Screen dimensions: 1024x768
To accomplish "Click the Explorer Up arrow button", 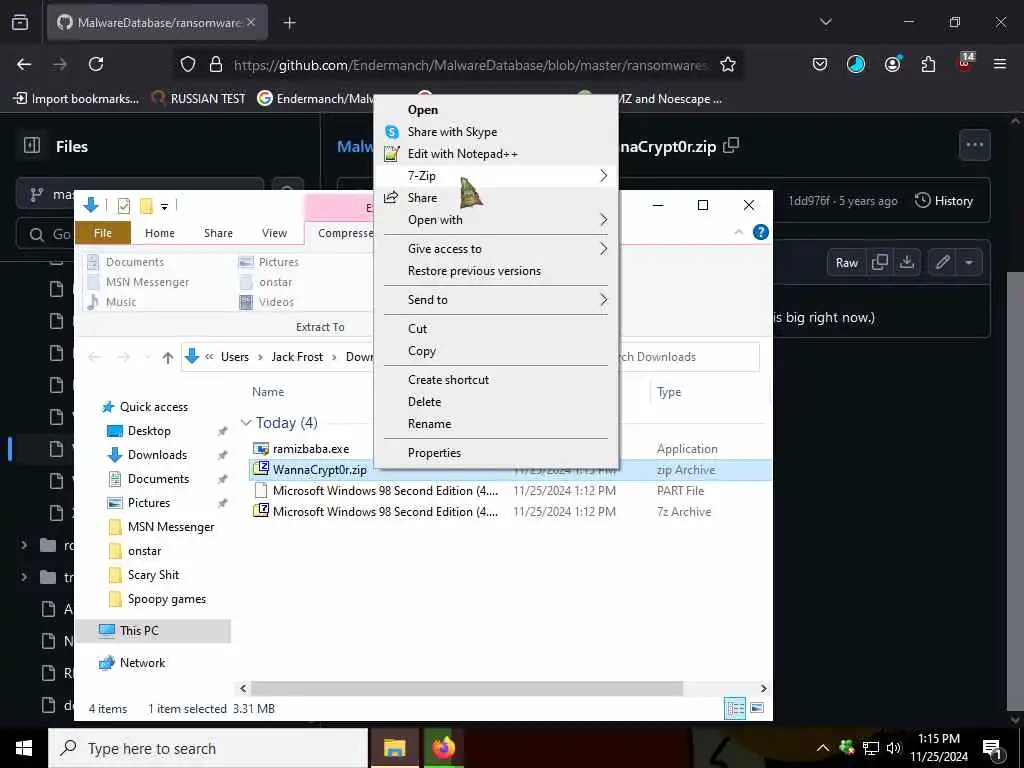I will click(x=168, y=357).
